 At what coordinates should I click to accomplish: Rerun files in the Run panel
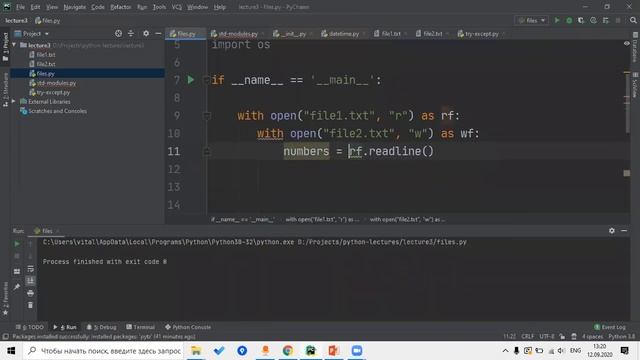point(17,244)
